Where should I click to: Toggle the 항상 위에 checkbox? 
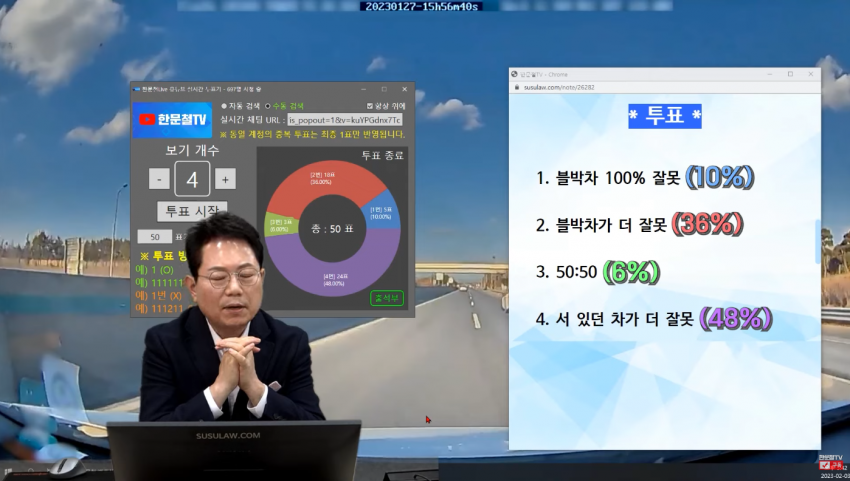click(x=386, y=106)
